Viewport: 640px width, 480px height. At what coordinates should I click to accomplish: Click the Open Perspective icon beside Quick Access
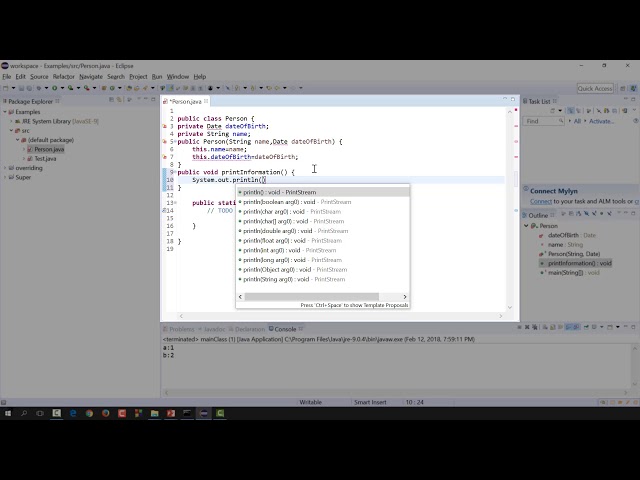623,88
